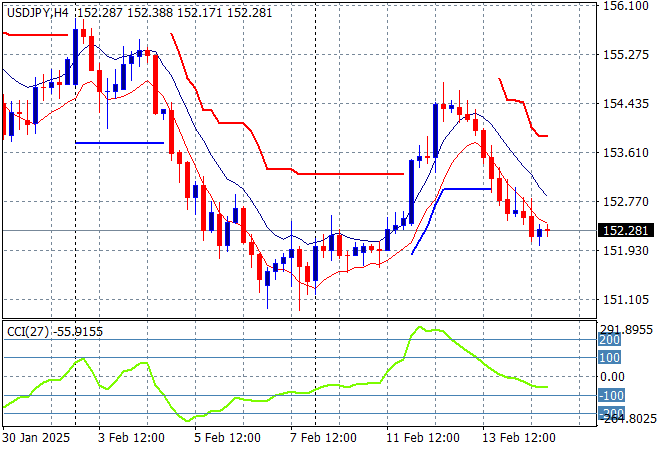
Task: Select the long flat red line near 153.2
Action: (350, 173)
